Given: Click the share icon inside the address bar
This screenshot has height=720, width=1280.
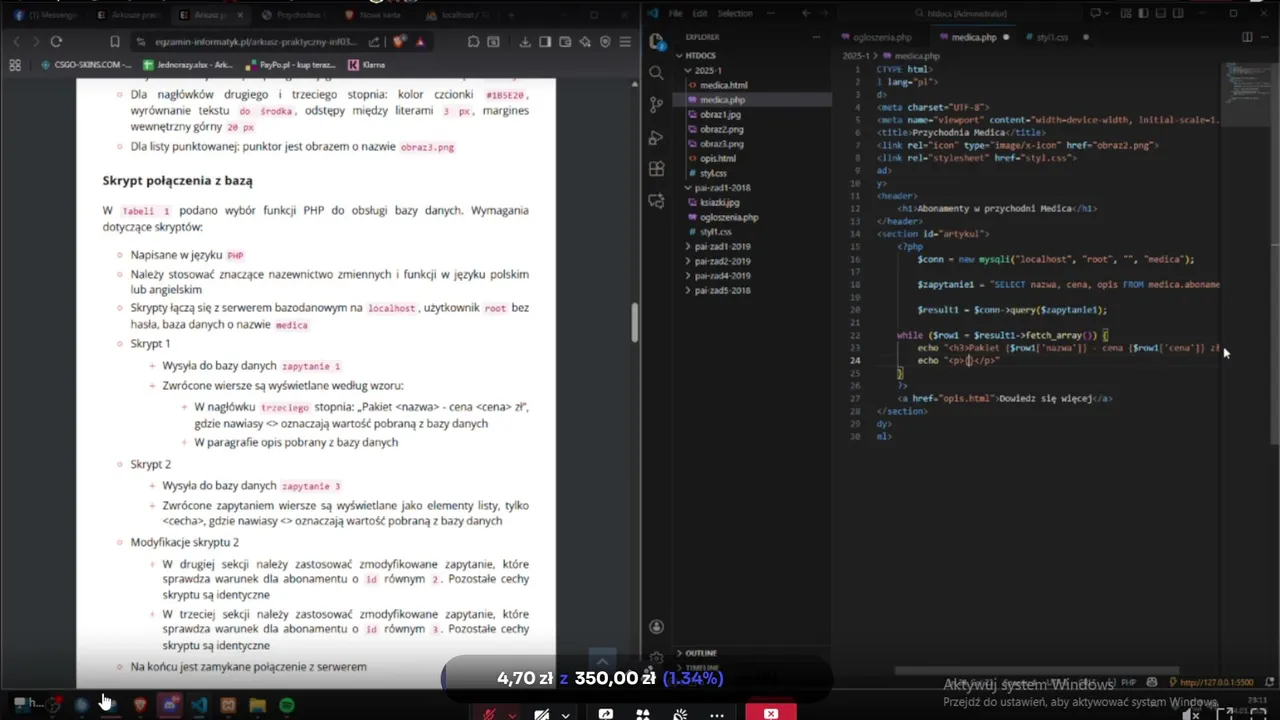Looking at the screenshot, I should [x=374, y=42].
